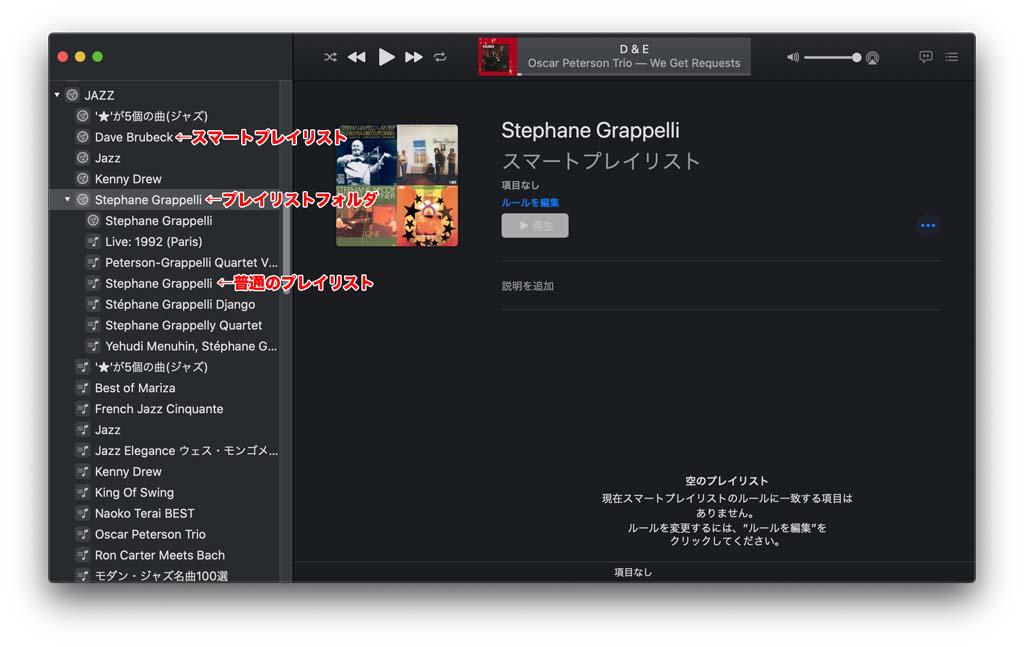
Task: Click the Oscar Peterson Trio playlist icon
Action: (82, 533)
